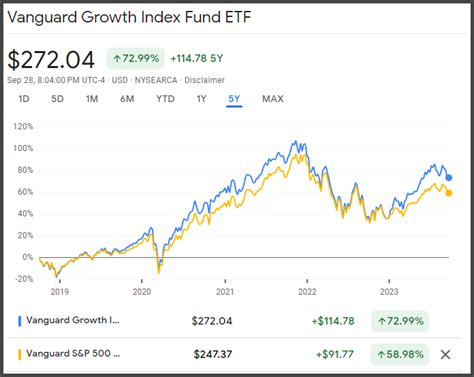This screenshot has height=377, width=474.
Task: Switch to the 5D time range
Action: 57,99
